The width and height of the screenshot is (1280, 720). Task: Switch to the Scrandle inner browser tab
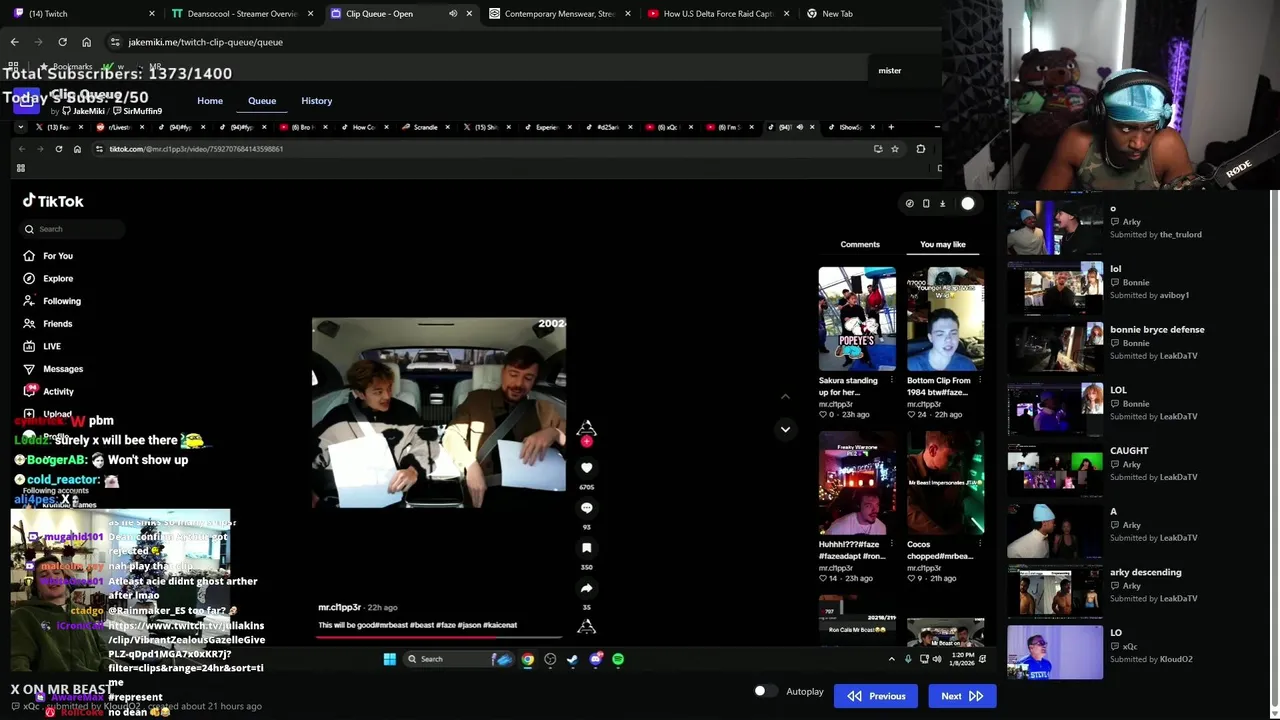click(x=425, y=127)
